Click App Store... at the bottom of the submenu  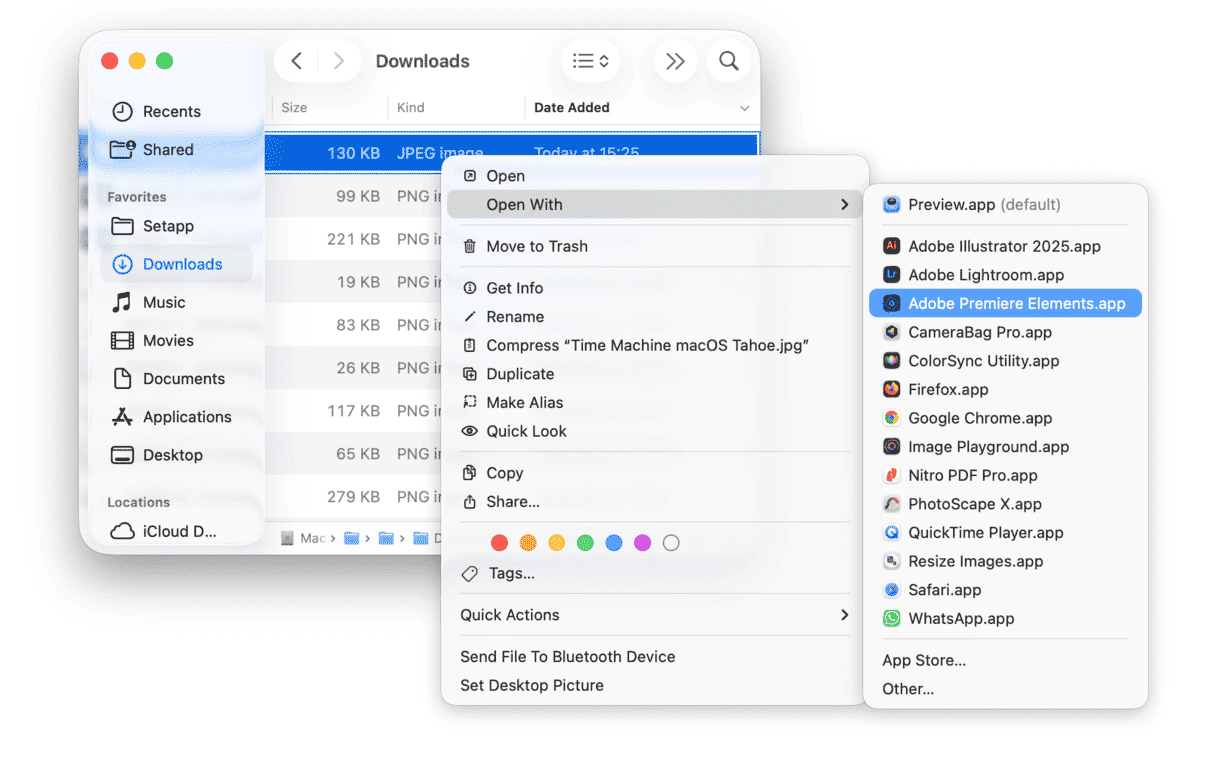(923, 660)
